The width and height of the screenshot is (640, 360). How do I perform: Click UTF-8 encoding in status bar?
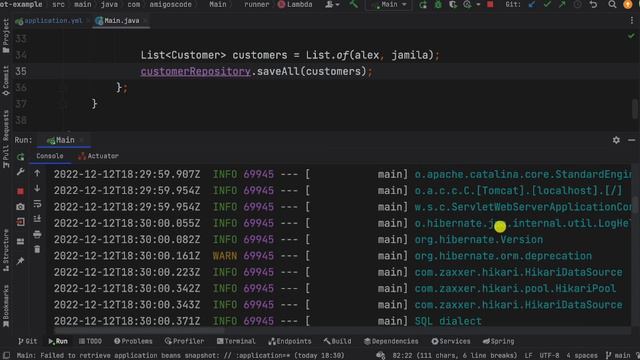[x=549, y=356]
